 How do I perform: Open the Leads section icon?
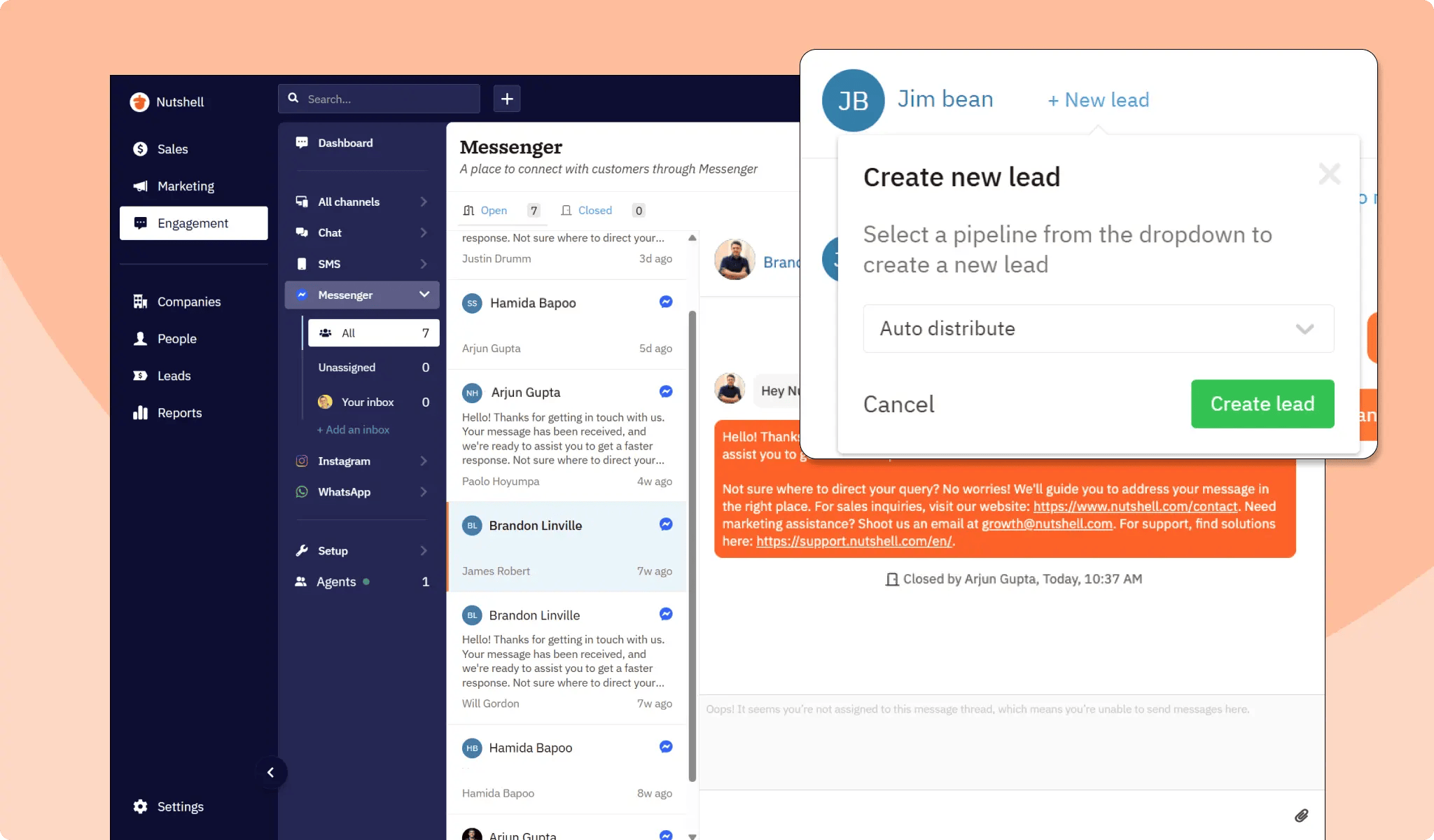coord(141,375)
